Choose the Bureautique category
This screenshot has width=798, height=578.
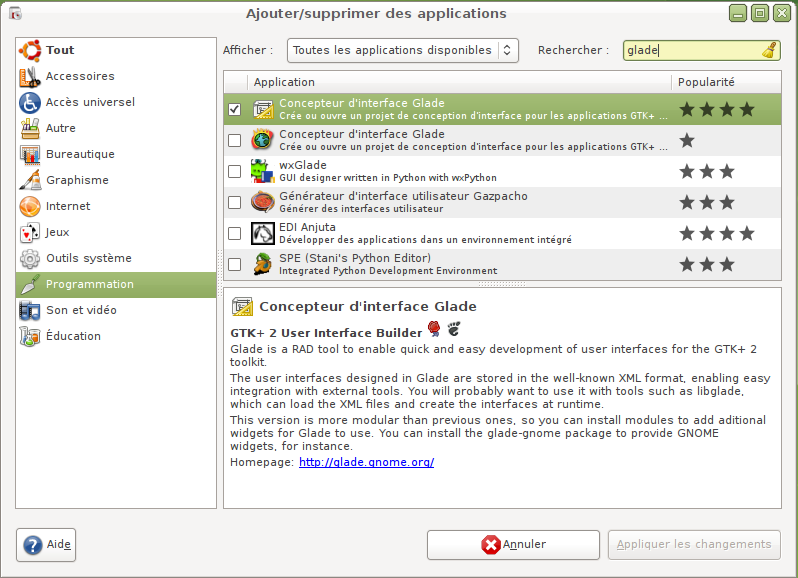pyautogui.click(x=116, y=154)
